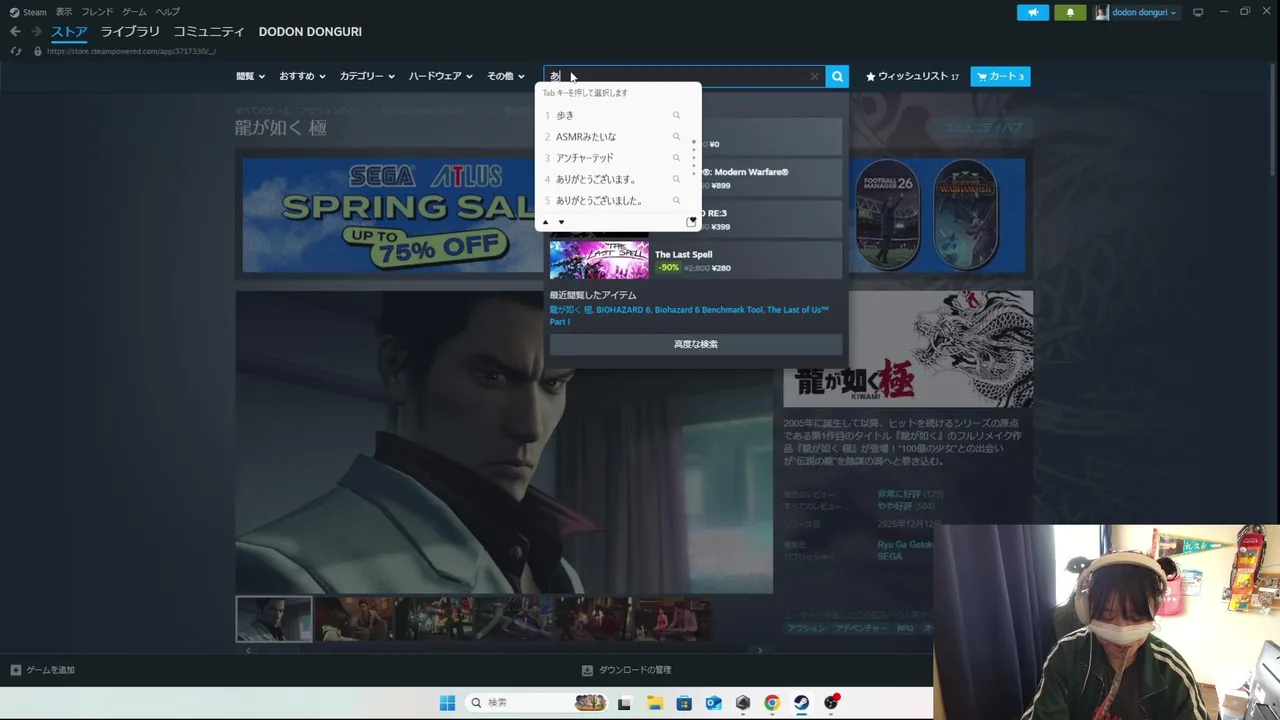This screenshot has width=1280, height=720.
Task: Open the 表示 menu
Action: (64, 12)
